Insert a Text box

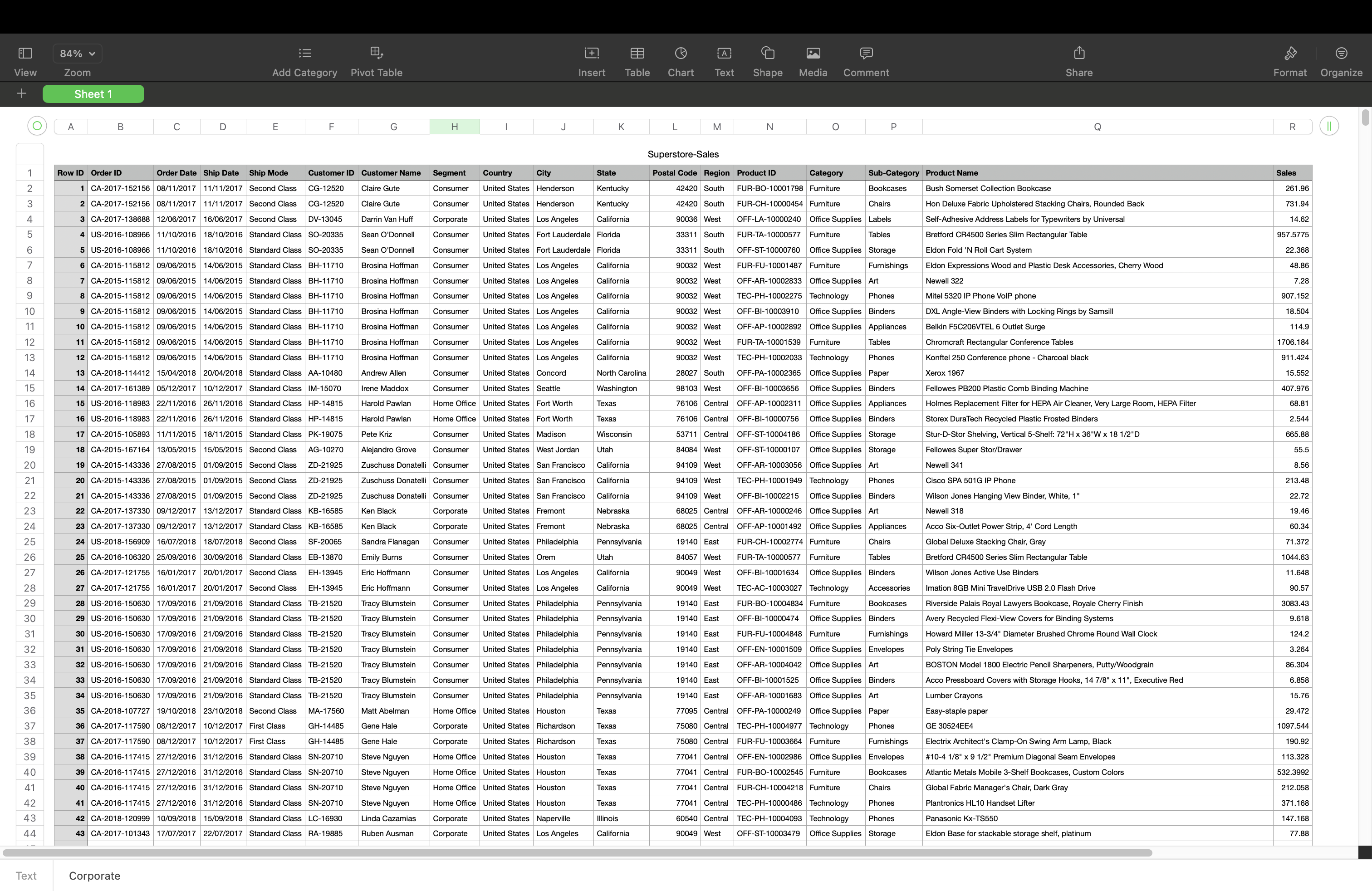coord(724,60)
